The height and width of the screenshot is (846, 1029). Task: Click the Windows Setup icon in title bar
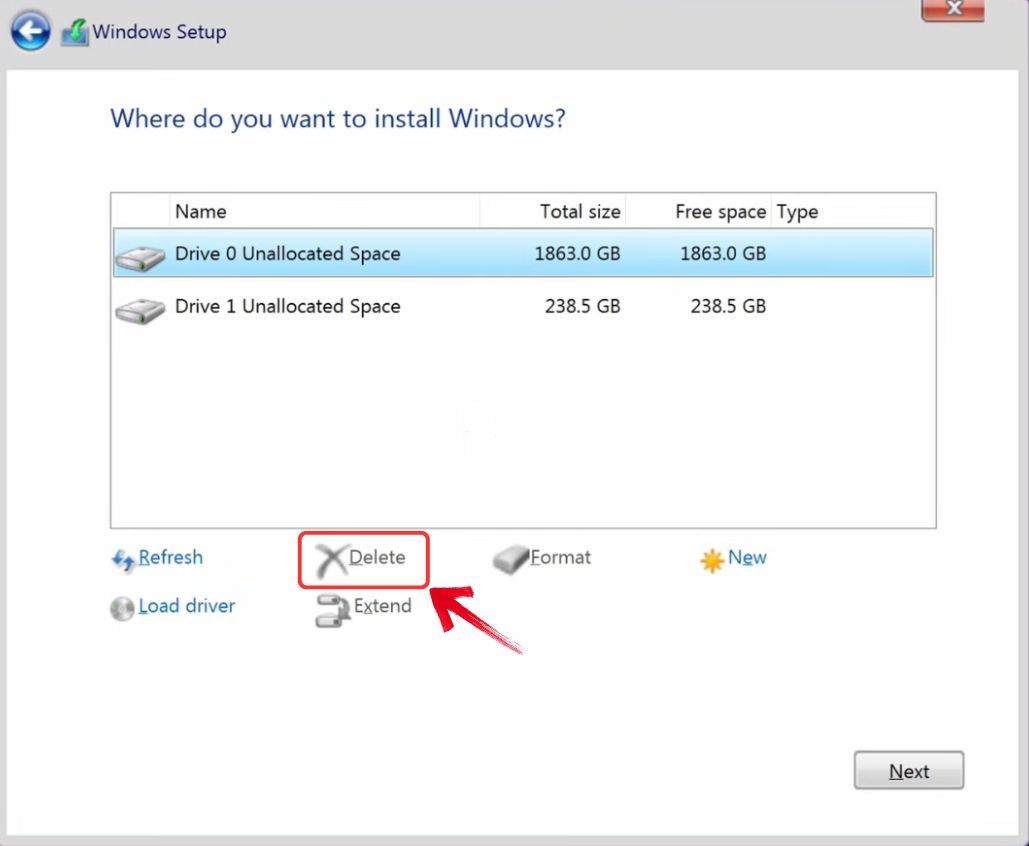[74, 30]
